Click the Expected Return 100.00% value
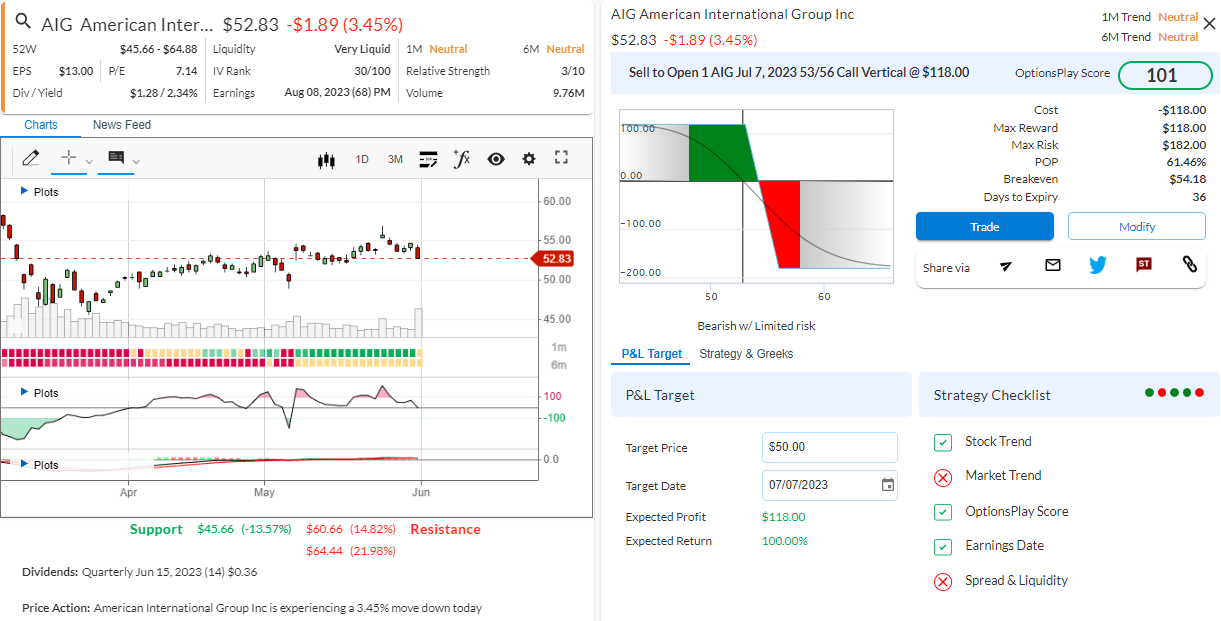 [785, 541]
